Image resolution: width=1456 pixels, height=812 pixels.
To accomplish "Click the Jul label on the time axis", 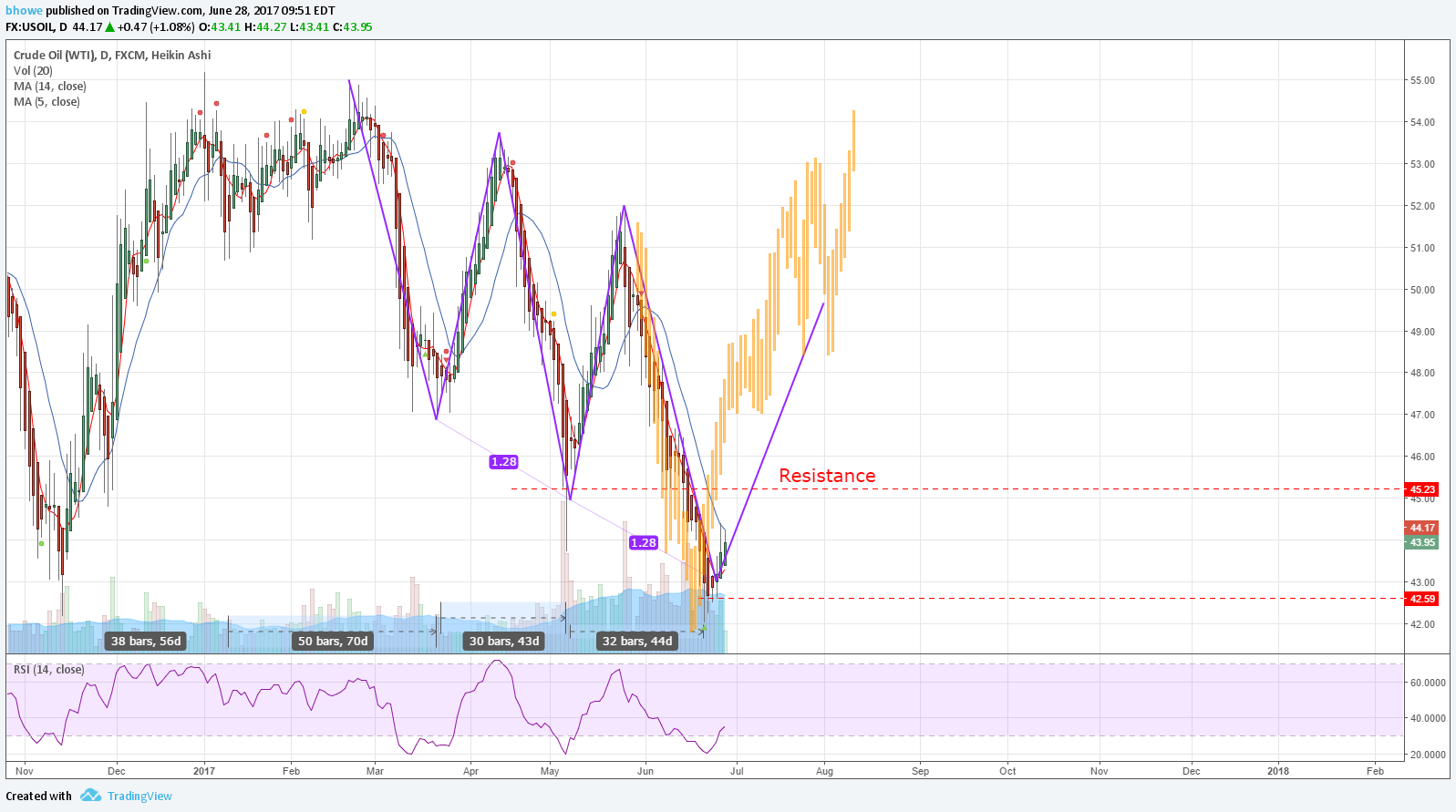I will click(737, 771).
